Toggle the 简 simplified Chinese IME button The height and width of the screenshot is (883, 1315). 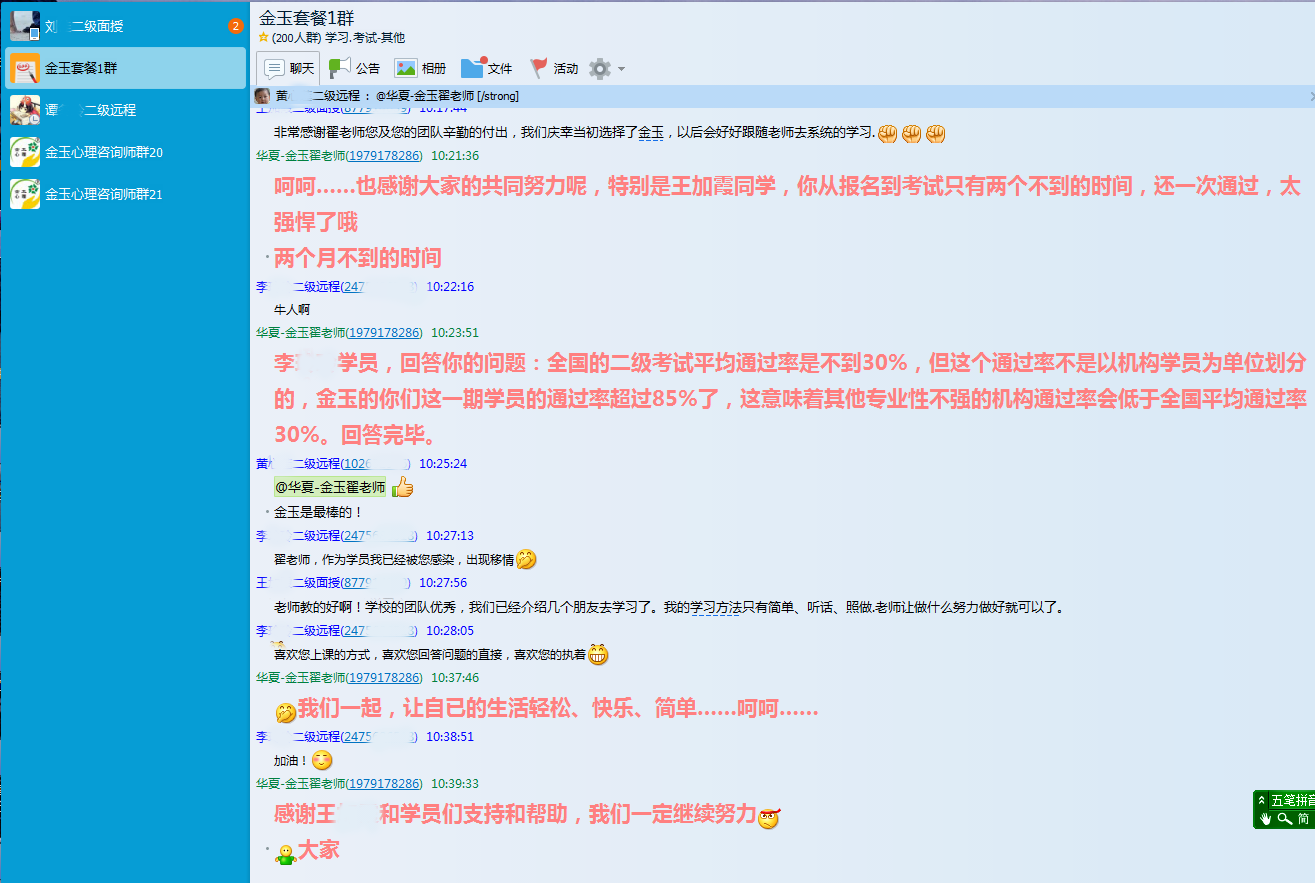point(1304,819)
